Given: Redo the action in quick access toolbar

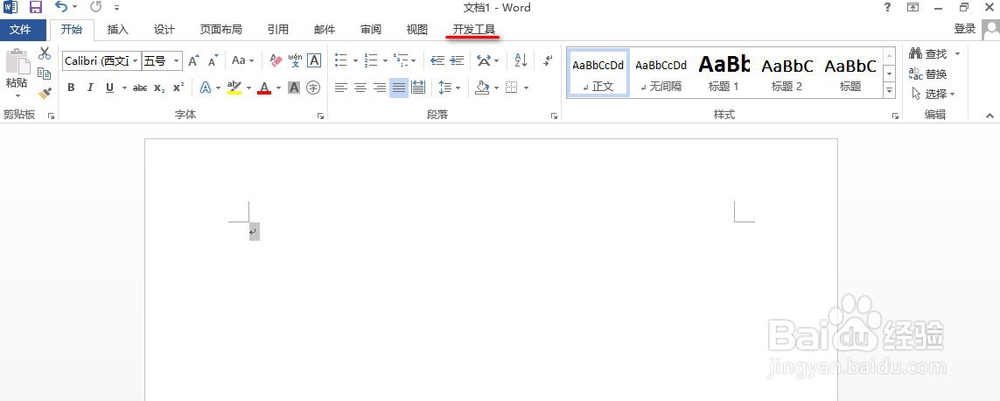Looking at the screenshot, I should [96, 8].
